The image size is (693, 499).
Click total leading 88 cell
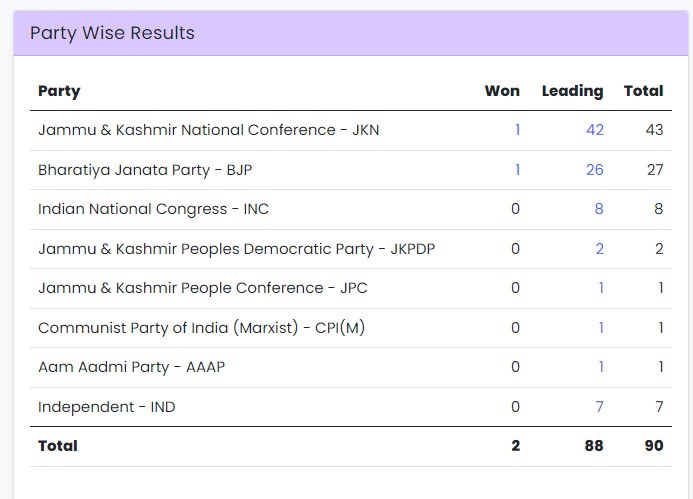coord(594,446)
